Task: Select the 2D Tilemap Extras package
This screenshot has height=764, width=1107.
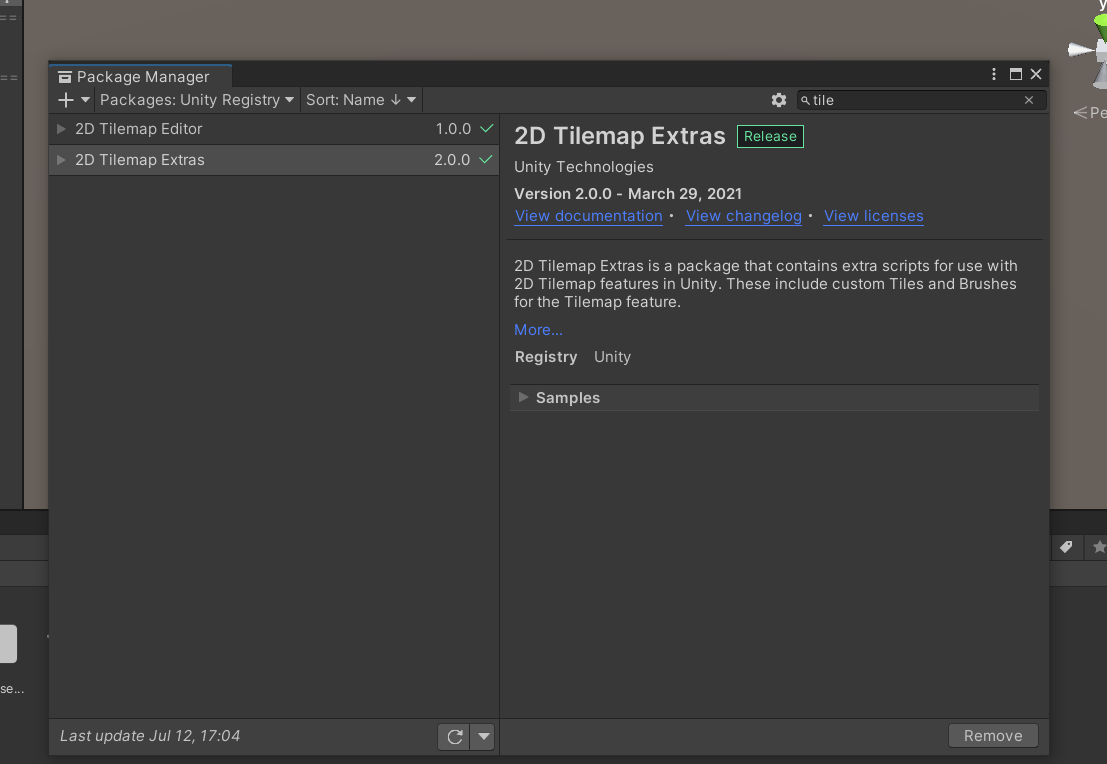Action: click(x=274, y=160)
